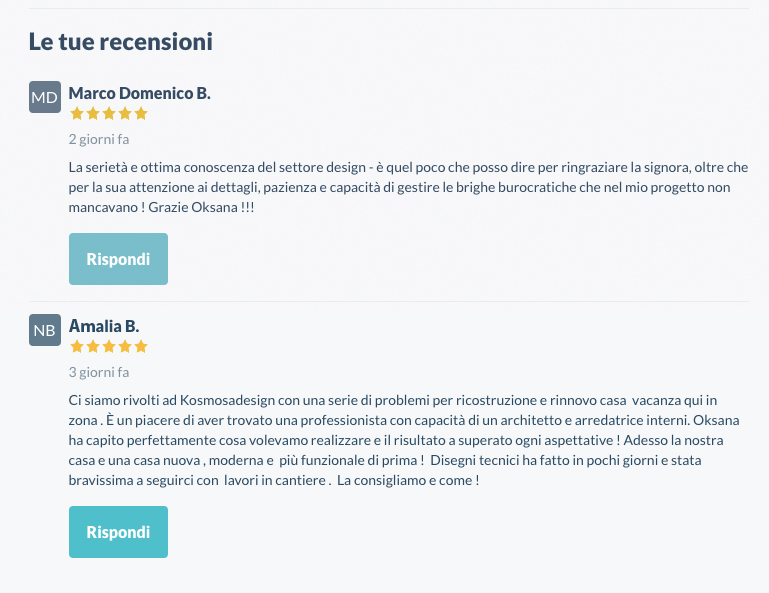Click the NB avatar beside Amalia B.
The width and height of the screenshot is (769, 593).
(45, 330)
